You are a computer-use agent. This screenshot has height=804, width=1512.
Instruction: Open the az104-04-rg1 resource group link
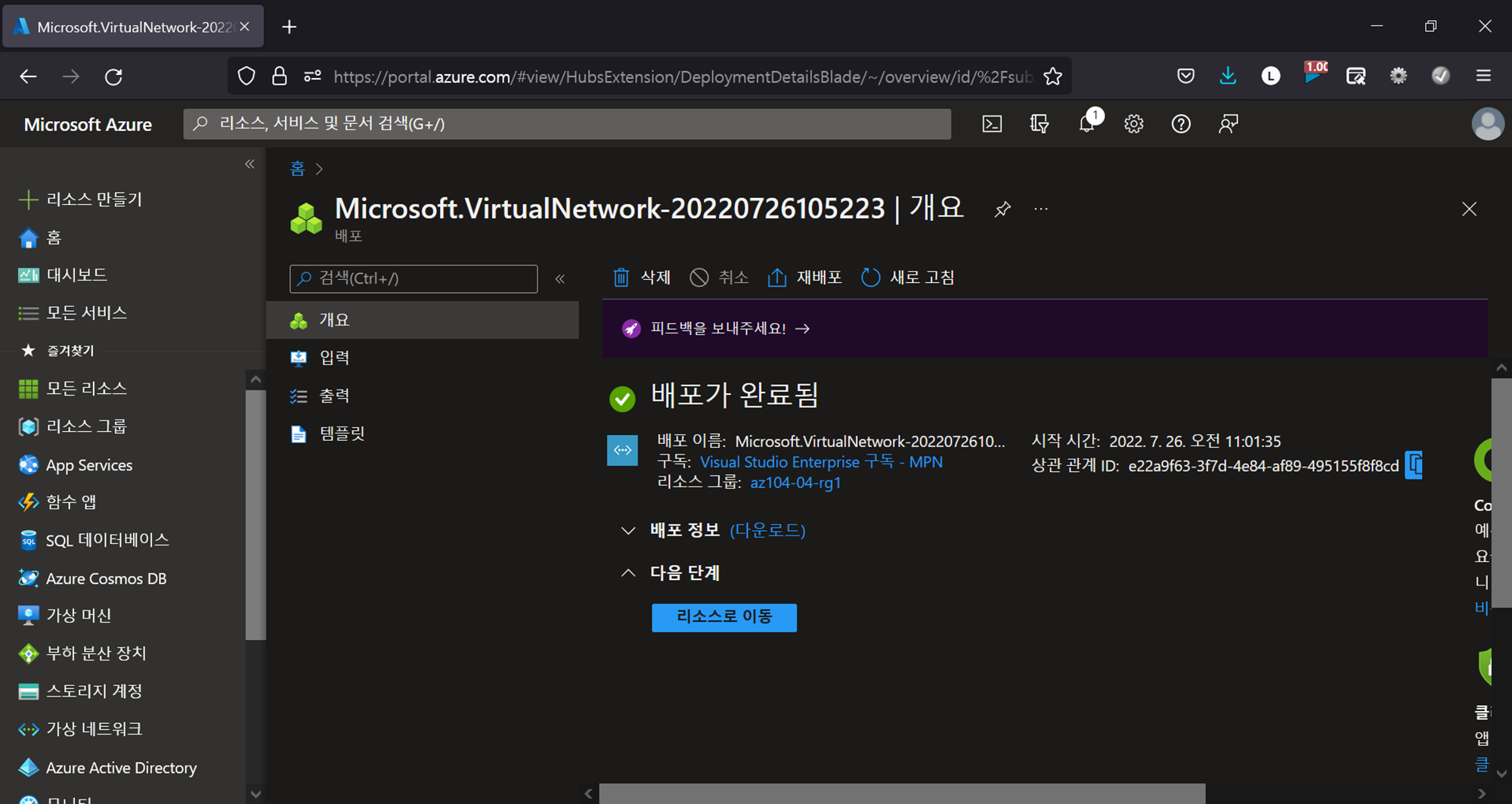click(x=795, y=483)
